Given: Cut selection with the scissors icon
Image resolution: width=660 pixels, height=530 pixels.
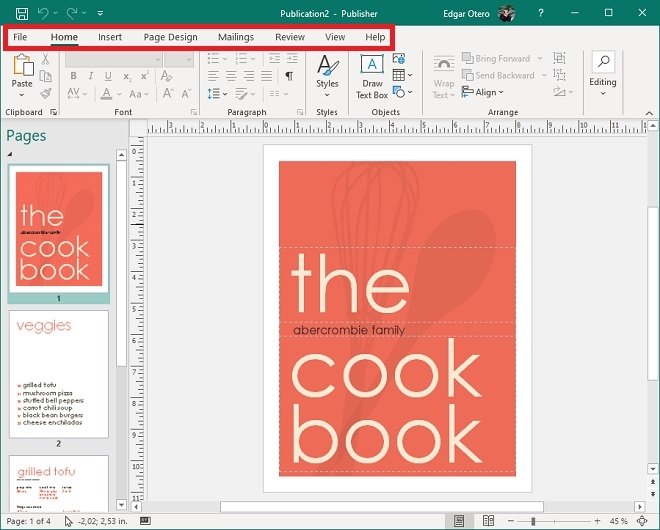Looking at the screenshot, I should pyautogui.click(x=45, y=59).
